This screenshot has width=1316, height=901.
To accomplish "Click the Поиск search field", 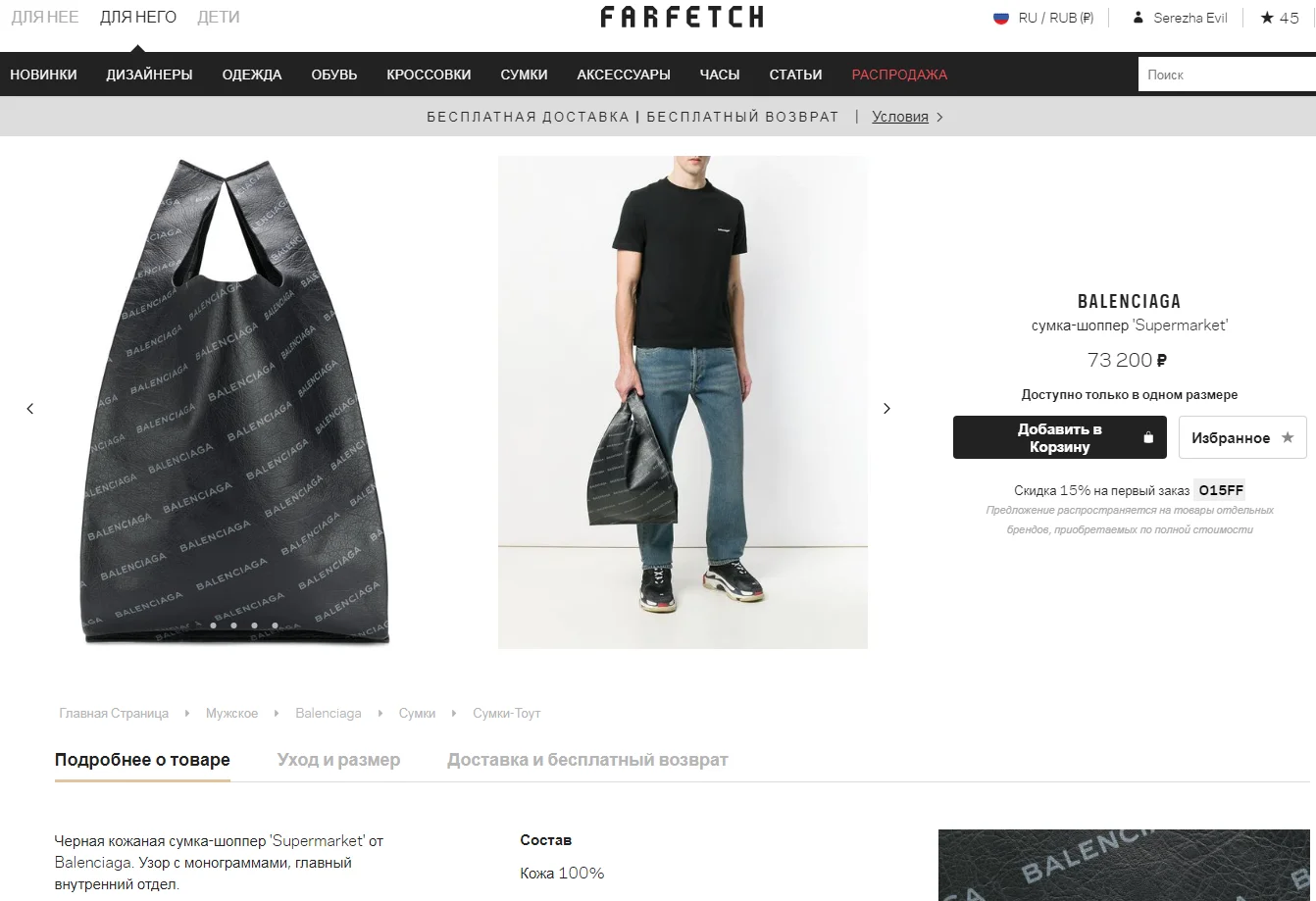I will click(x=1227, y=75).
